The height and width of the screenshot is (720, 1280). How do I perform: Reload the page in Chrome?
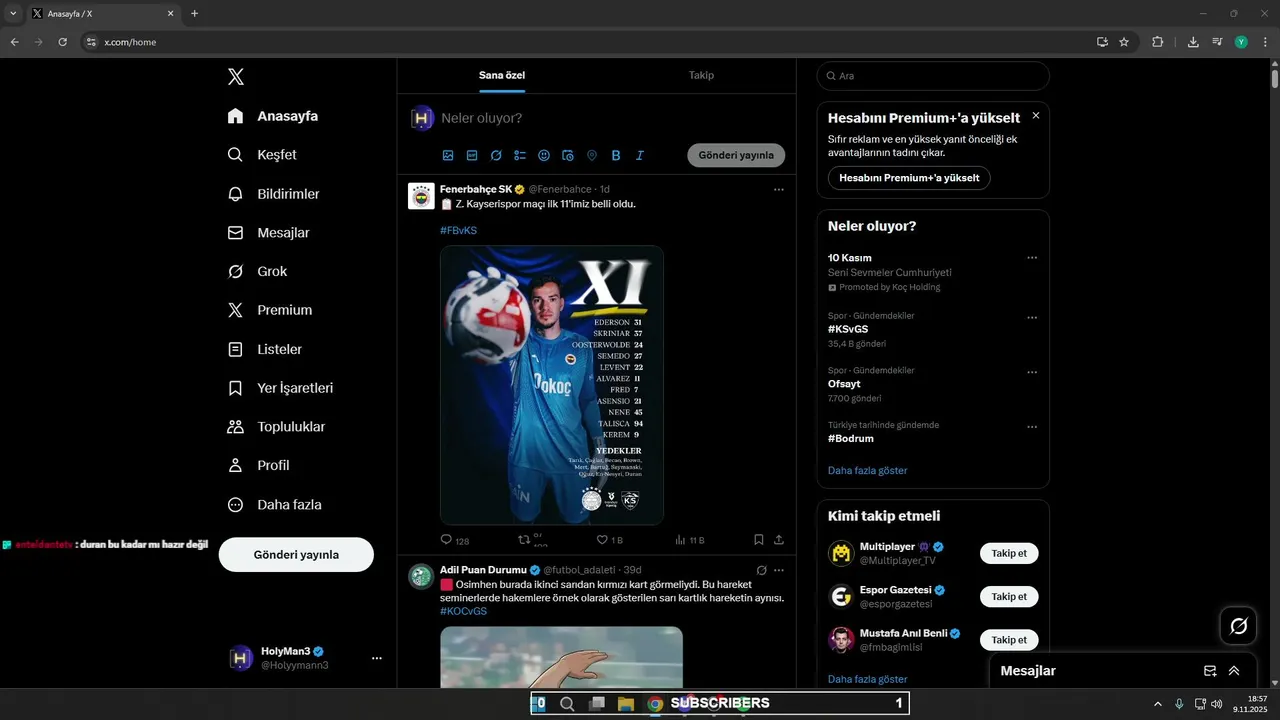pyautogui.click(x=62, y=42)
